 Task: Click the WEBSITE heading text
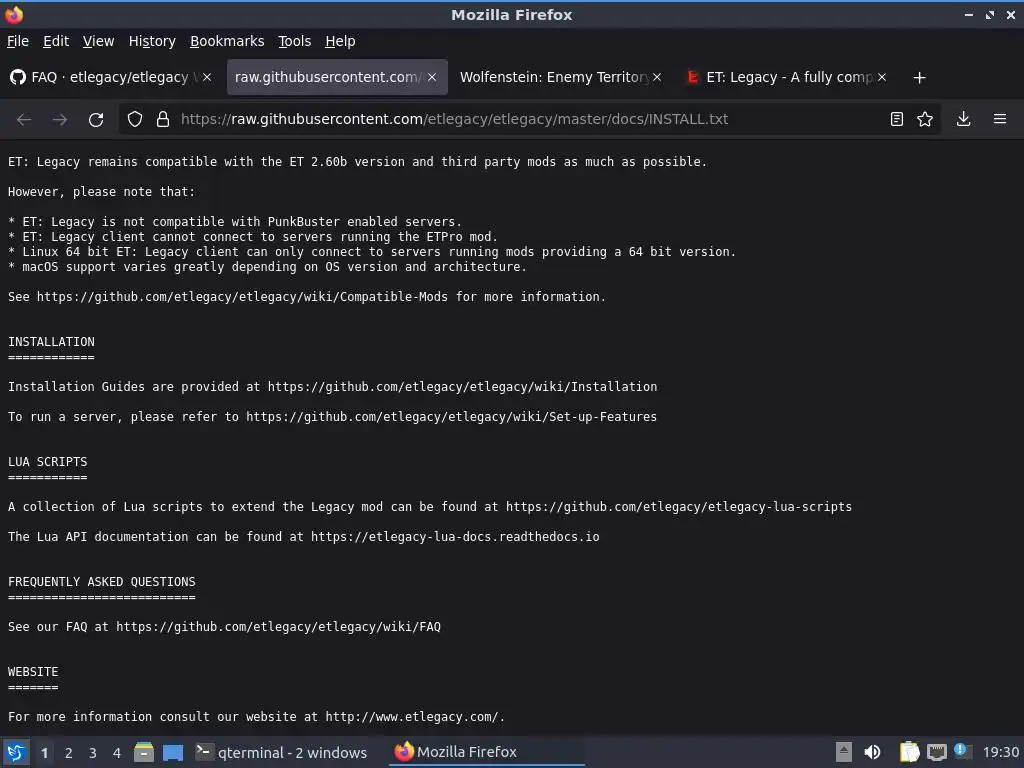point(33,672)
